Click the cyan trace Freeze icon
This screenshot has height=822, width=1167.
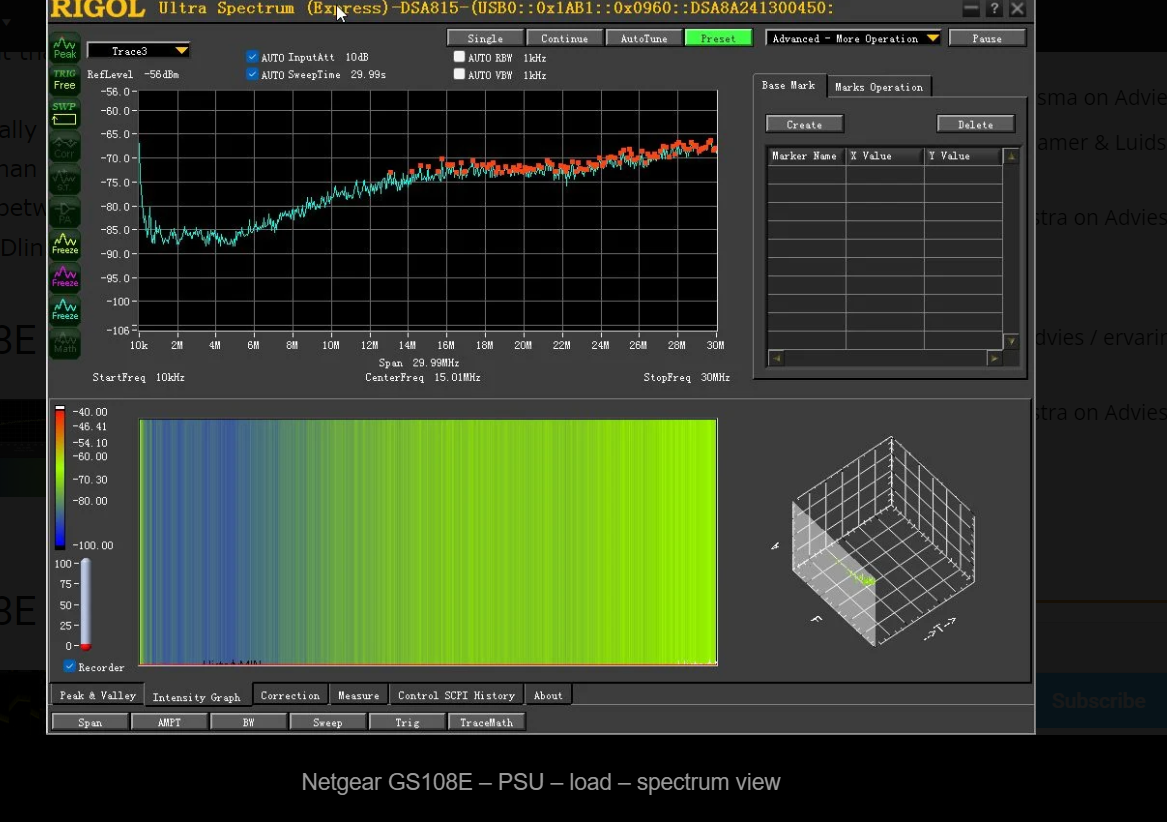tap(65, 311)
